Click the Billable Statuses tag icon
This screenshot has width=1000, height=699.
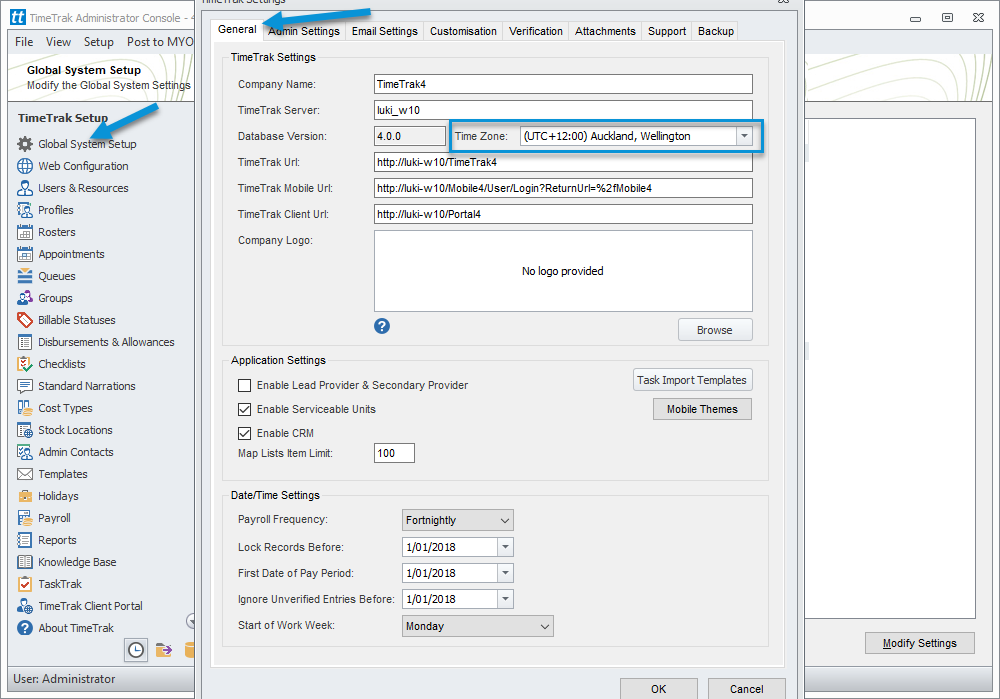click(25, 320)
